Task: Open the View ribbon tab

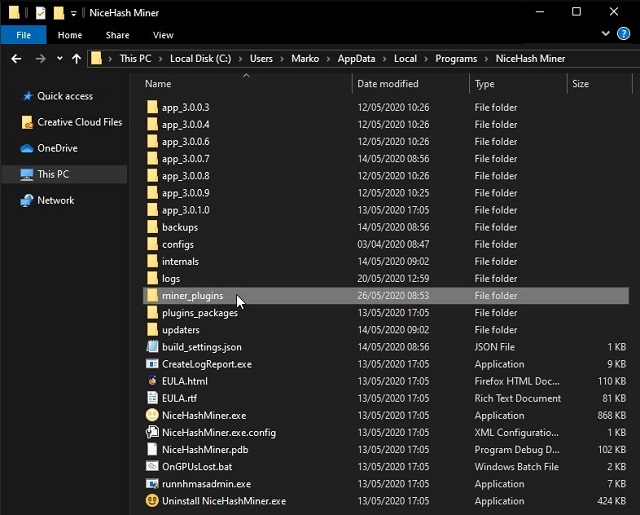Action: pos(163,35)
